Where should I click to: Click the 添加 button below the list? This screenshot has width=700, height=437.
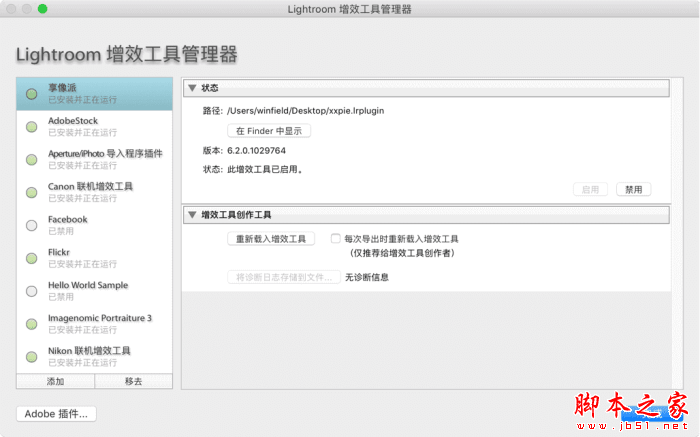pos(55,382)
